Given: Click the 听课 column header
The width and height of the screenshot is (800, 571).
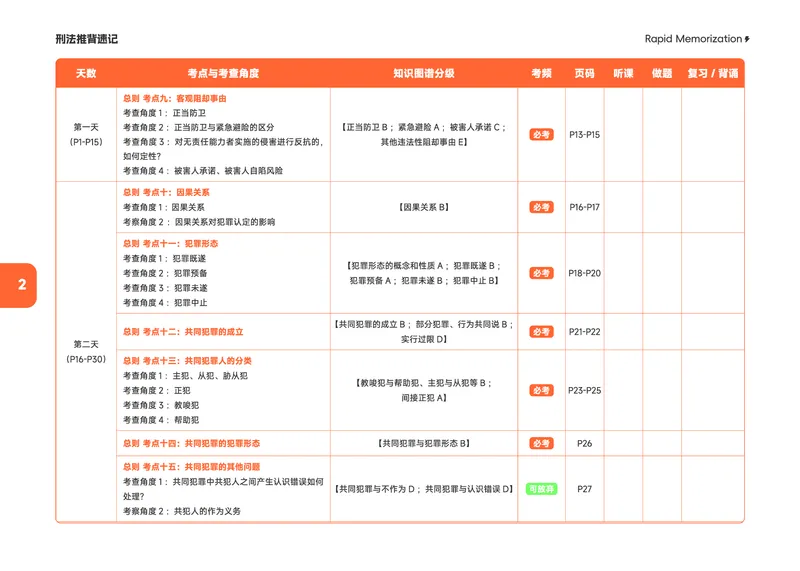Looking at the screenshot, I should tap(623, 73).
